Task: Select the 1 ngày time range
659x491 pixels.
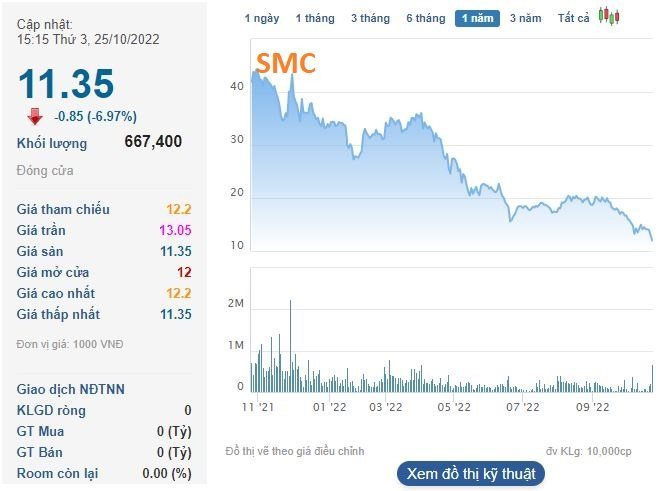Action: pos(262,18)
